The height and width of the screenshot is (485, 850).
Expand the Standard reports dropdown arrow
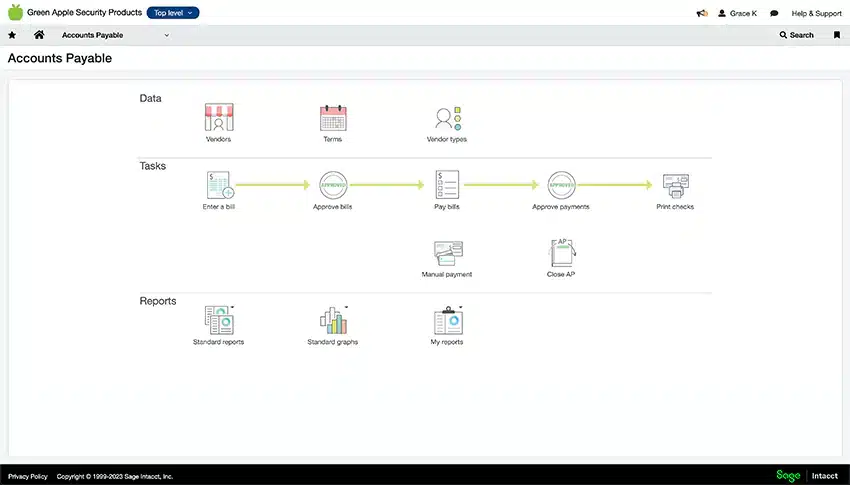click(x=233, y=307)
